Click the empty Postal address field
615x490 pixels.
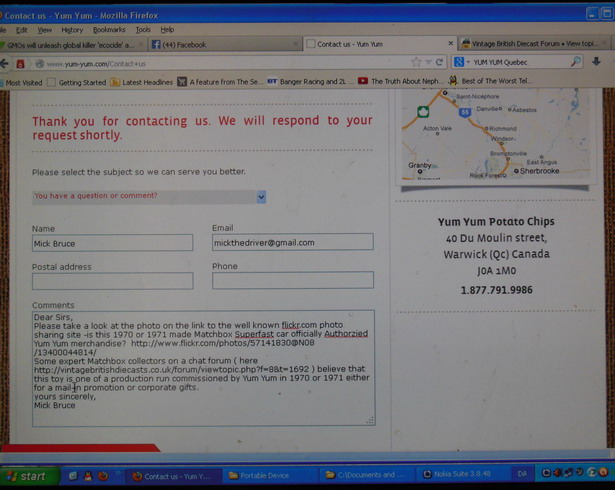[113, 281]
